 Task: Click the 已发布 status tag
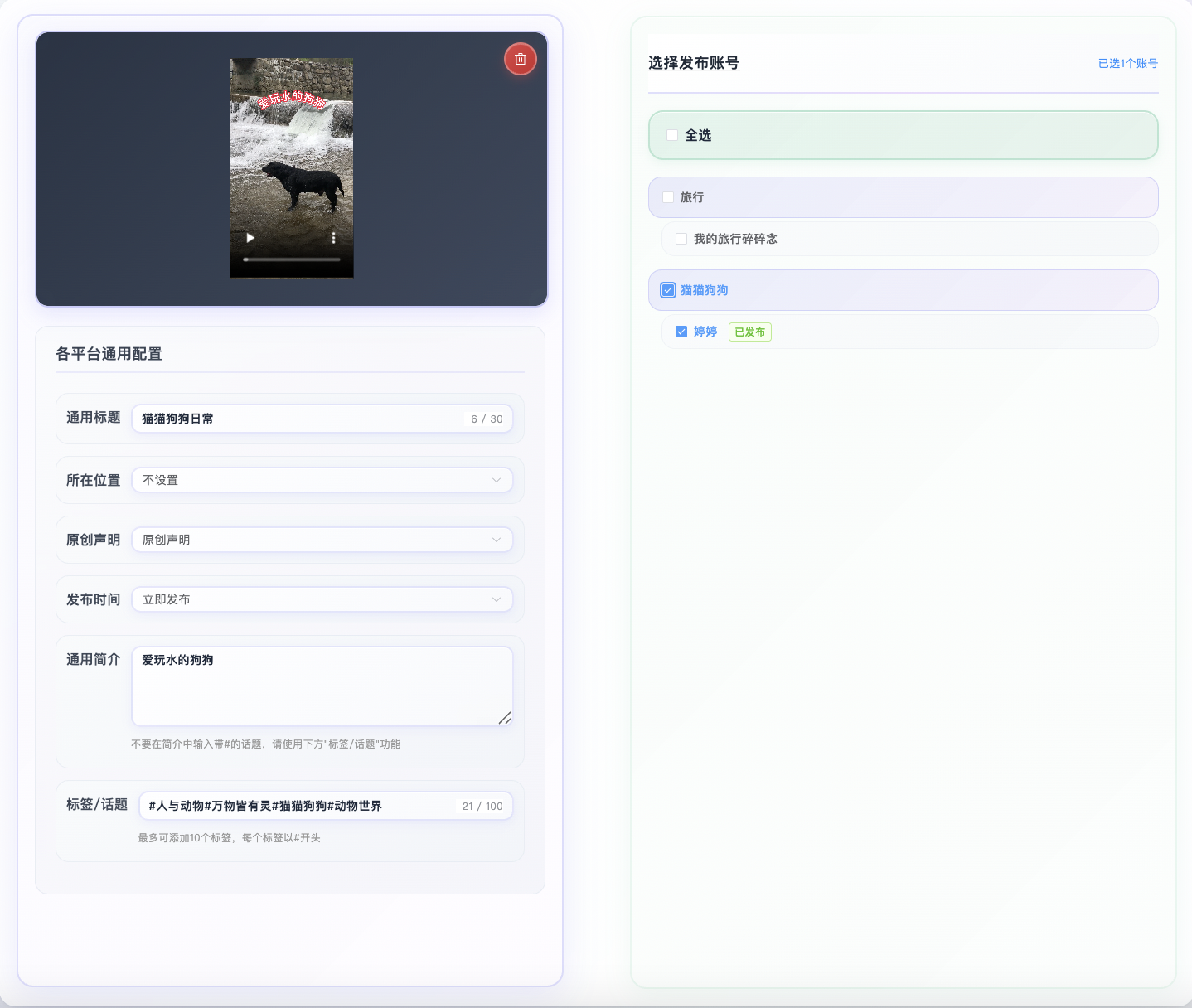pyautogui.click(x=749, y=332)
